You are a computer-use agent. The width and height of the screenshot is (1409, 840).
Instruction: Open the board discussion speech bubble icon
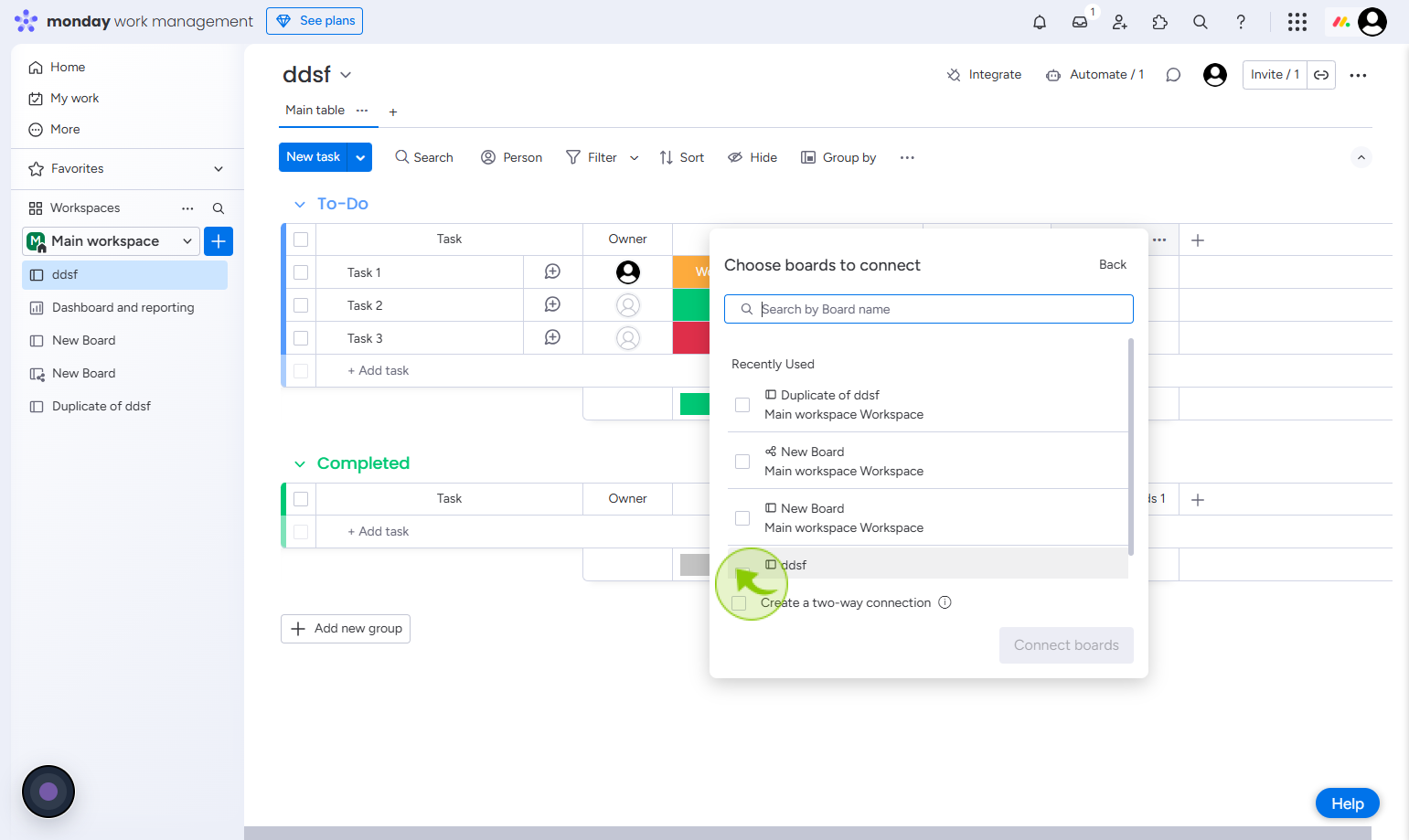(x=1173, y=75)
